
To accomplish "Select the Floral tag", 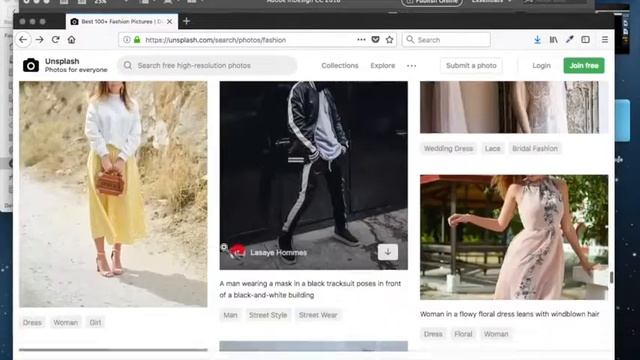I will pos(463,334).
